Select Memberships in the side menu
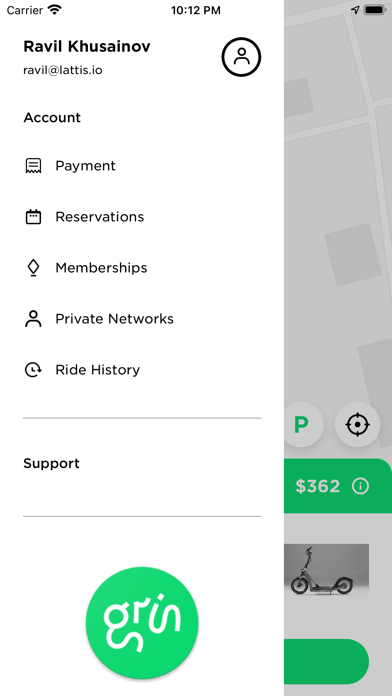This screenshot has width=392, height=696. 142,268
